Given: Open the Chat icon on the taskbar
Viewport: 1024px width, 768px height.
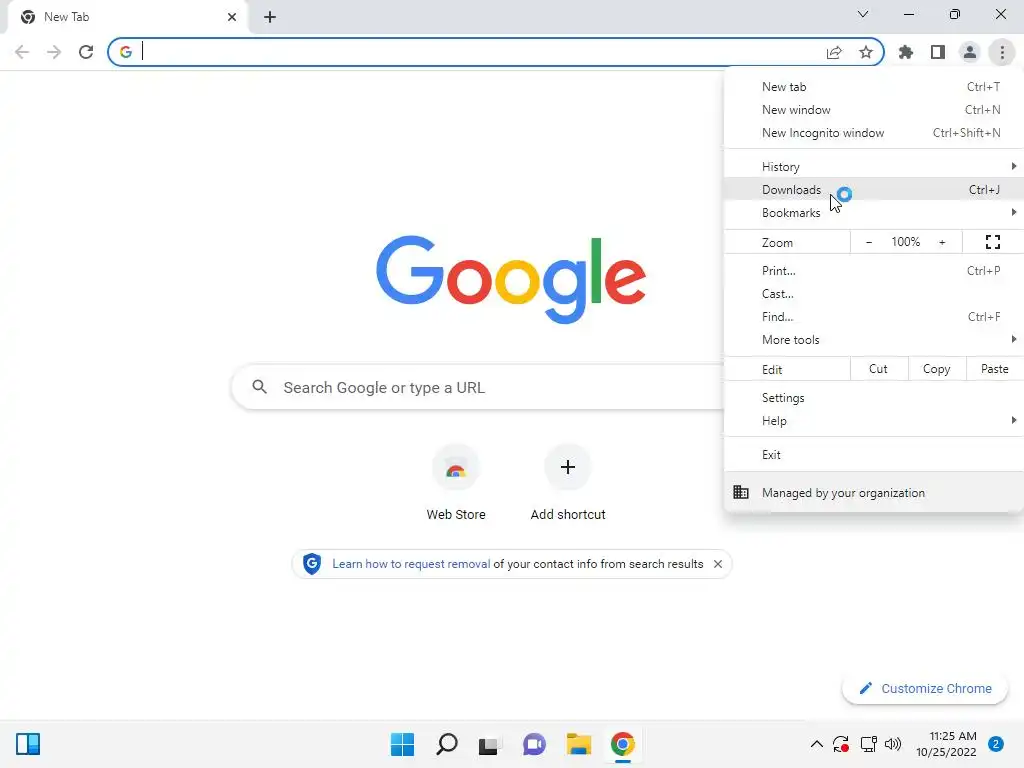Looking at the screenshot, I should (534, 744).
